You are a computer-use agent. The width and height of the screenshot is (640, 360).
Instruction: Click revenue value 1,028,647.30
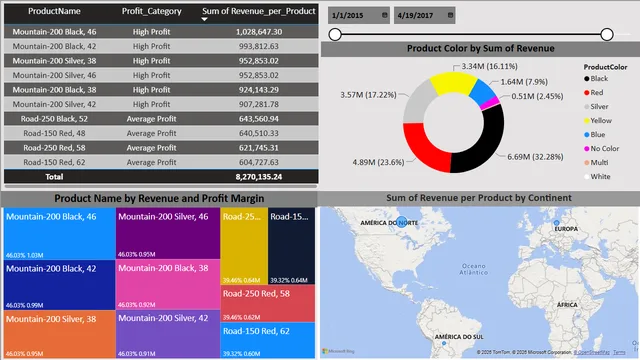pyautogui.click(x=259, y=32)
